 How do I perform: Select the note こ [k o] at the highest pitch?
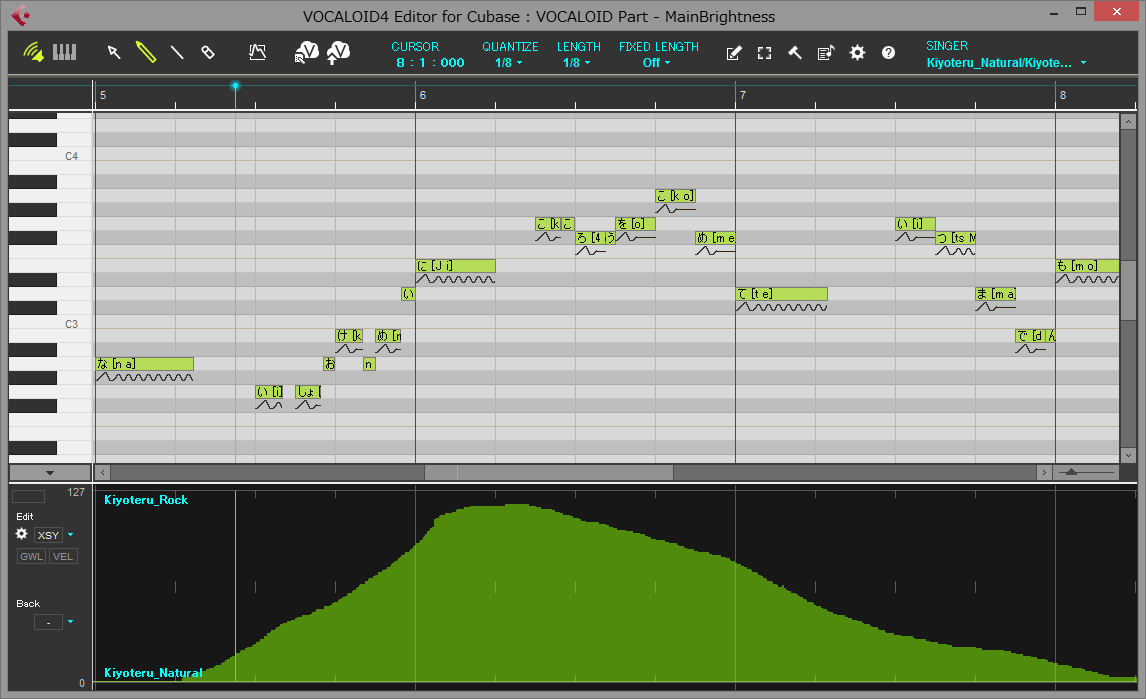pos(675,195)
